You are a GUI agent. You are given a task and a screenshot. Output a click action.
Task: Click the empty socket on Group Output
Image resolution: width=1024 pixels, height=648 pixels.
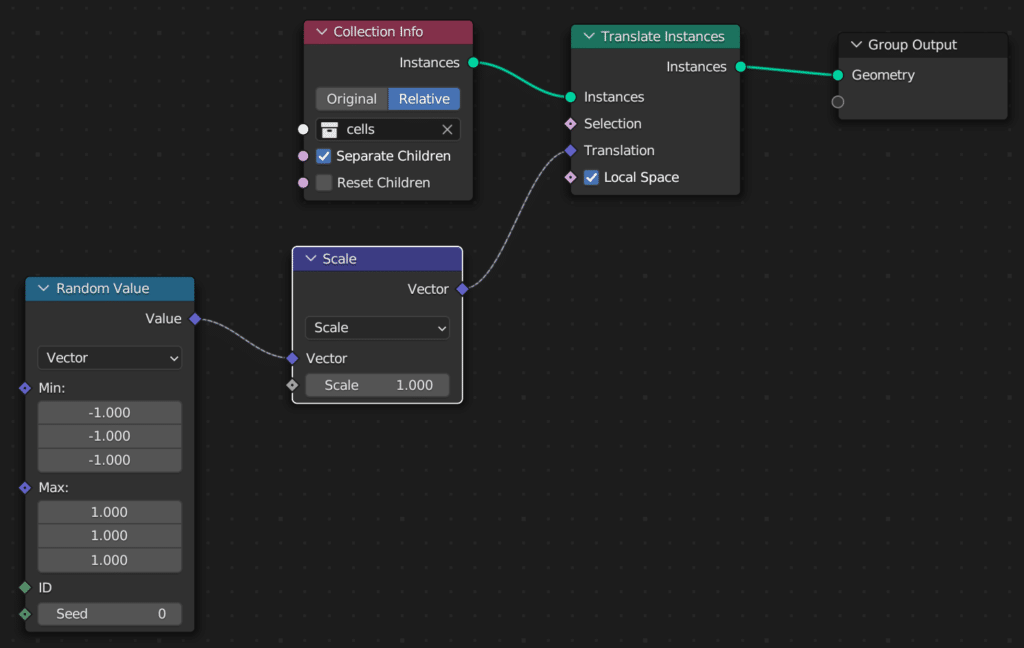(x=838, y=102)
